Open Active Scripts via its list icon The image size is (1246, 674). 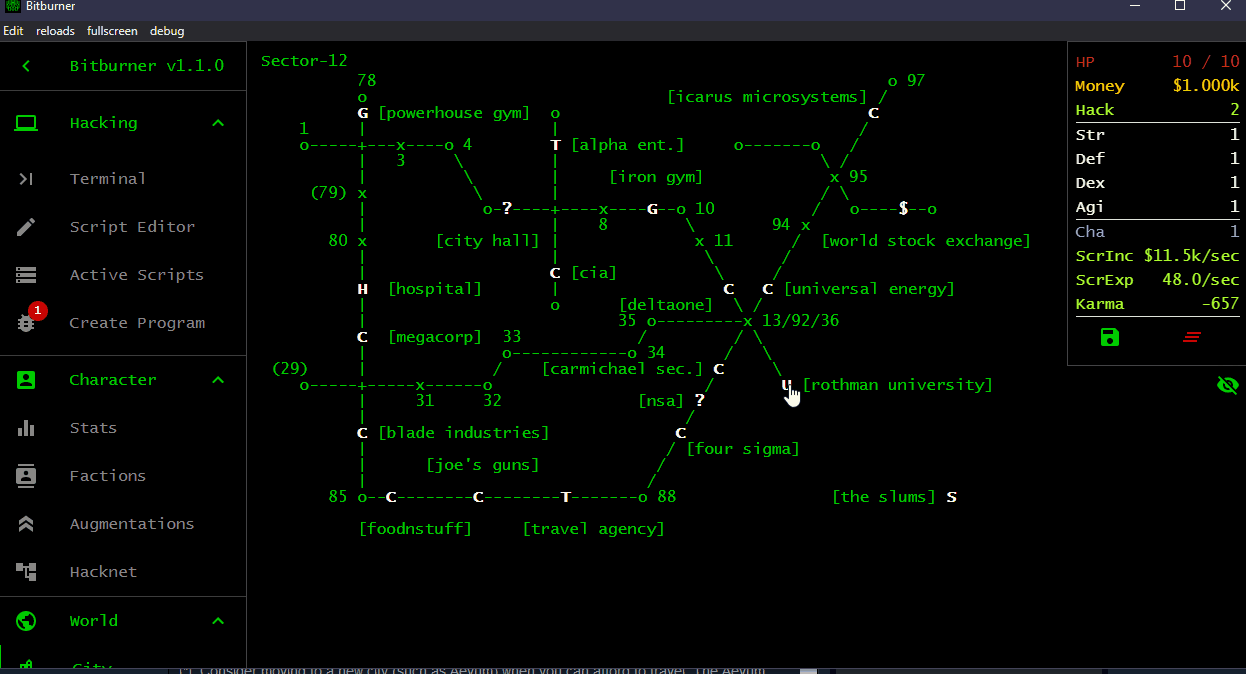coord(26,274)
